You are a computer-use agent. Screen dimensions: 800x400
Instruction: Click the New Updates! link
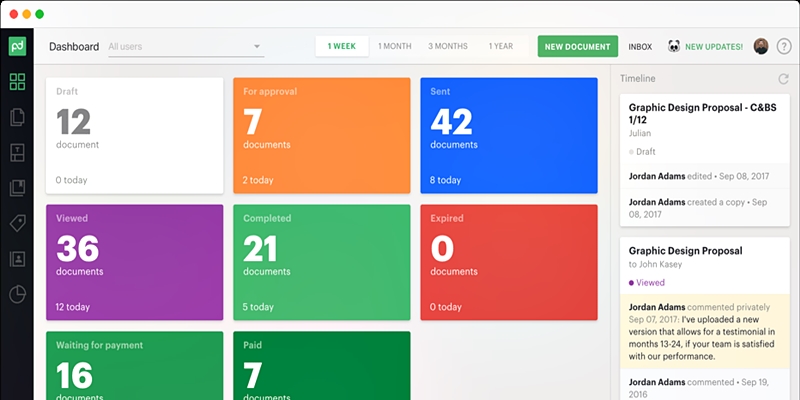713,47
